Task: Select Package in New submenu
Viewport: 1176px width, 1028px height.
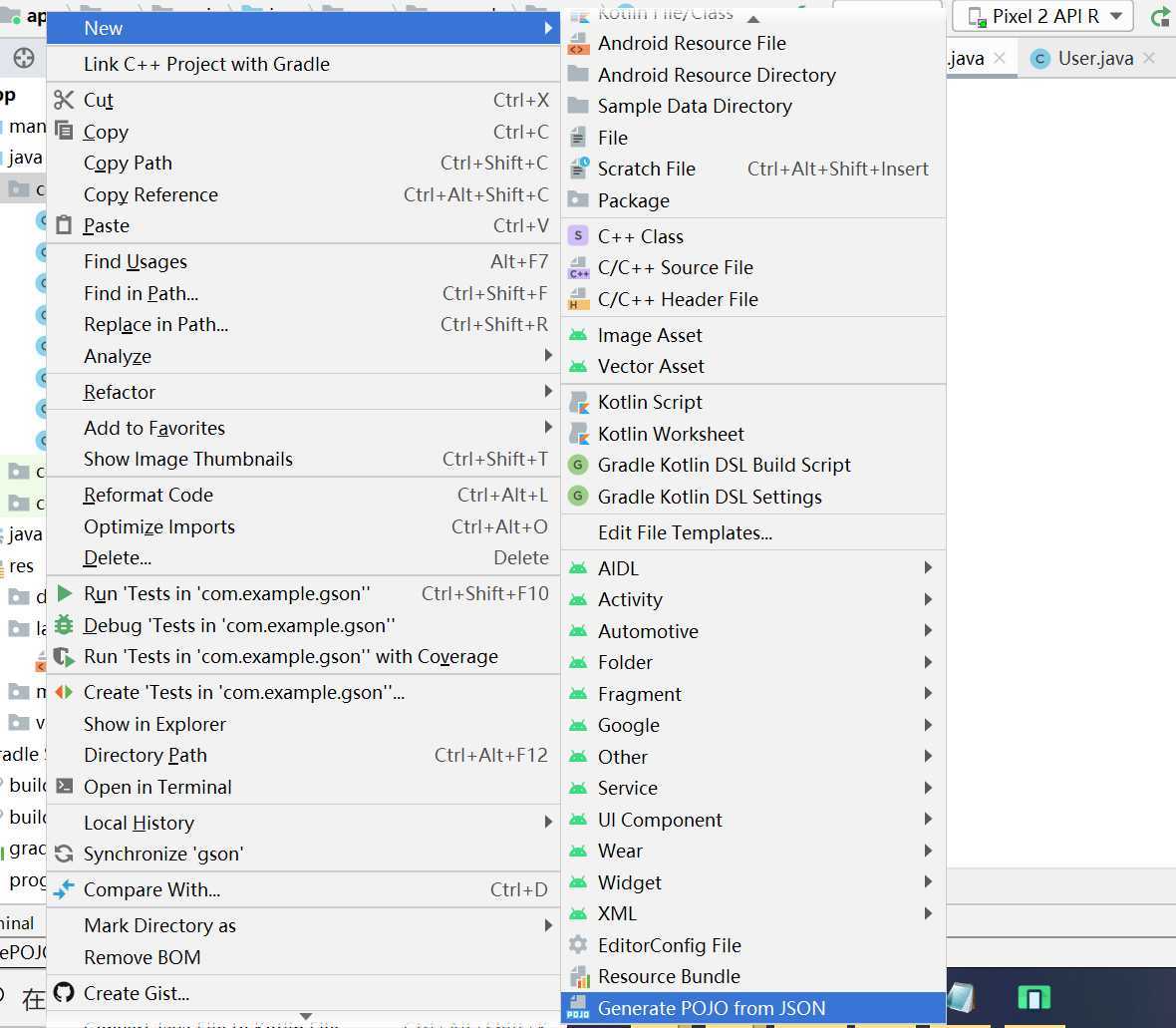Action: [x=753, y=200]
